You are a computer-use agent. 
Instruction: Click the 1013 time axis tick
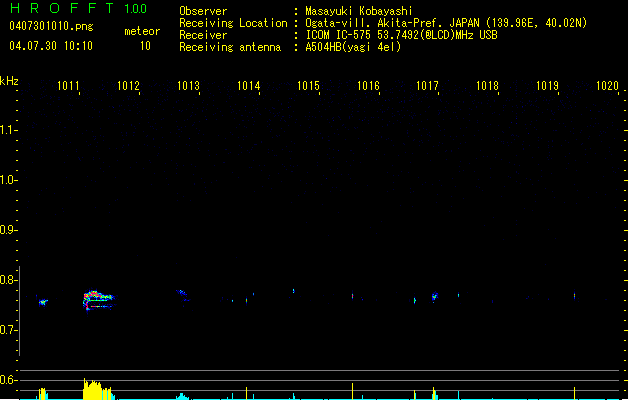[188, 86]
